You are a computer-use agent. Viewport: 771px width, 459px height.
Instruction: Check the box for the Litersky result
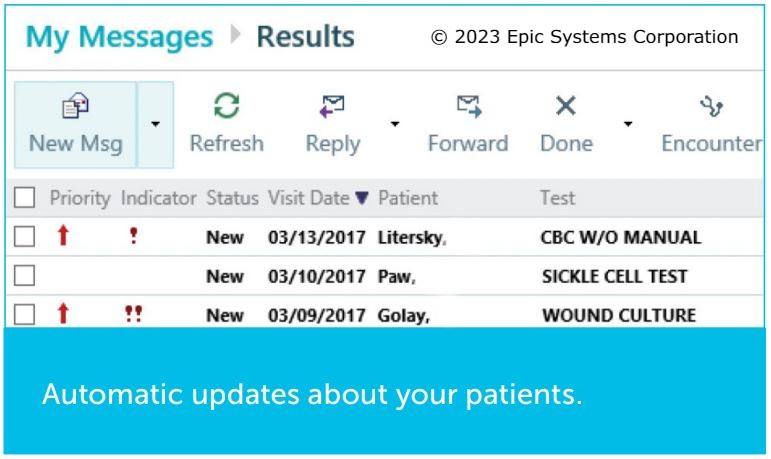point(25,238)
